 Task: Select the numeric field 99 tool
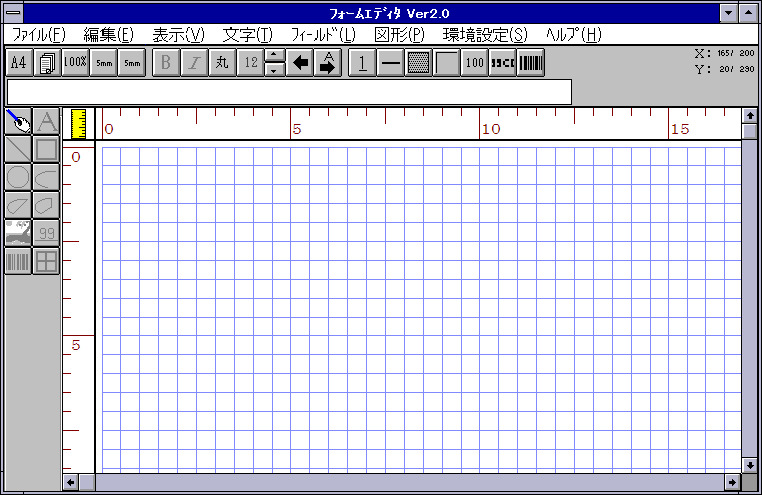(47, 233)
